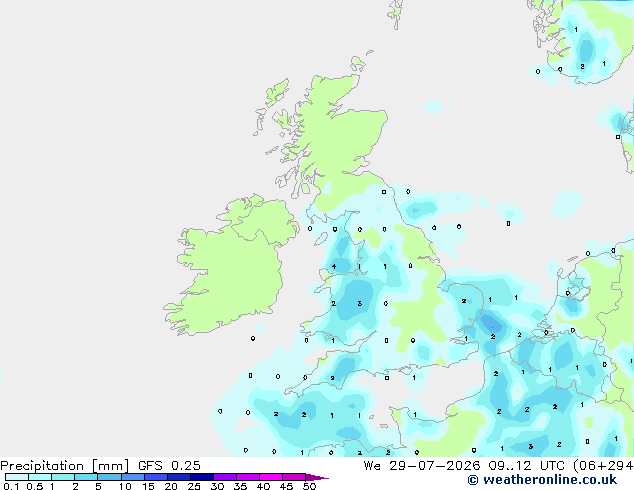Click the '30' legend scale label
Image resolution: width=634 pixels, height=490 pixels.
[x=217, y=486]
